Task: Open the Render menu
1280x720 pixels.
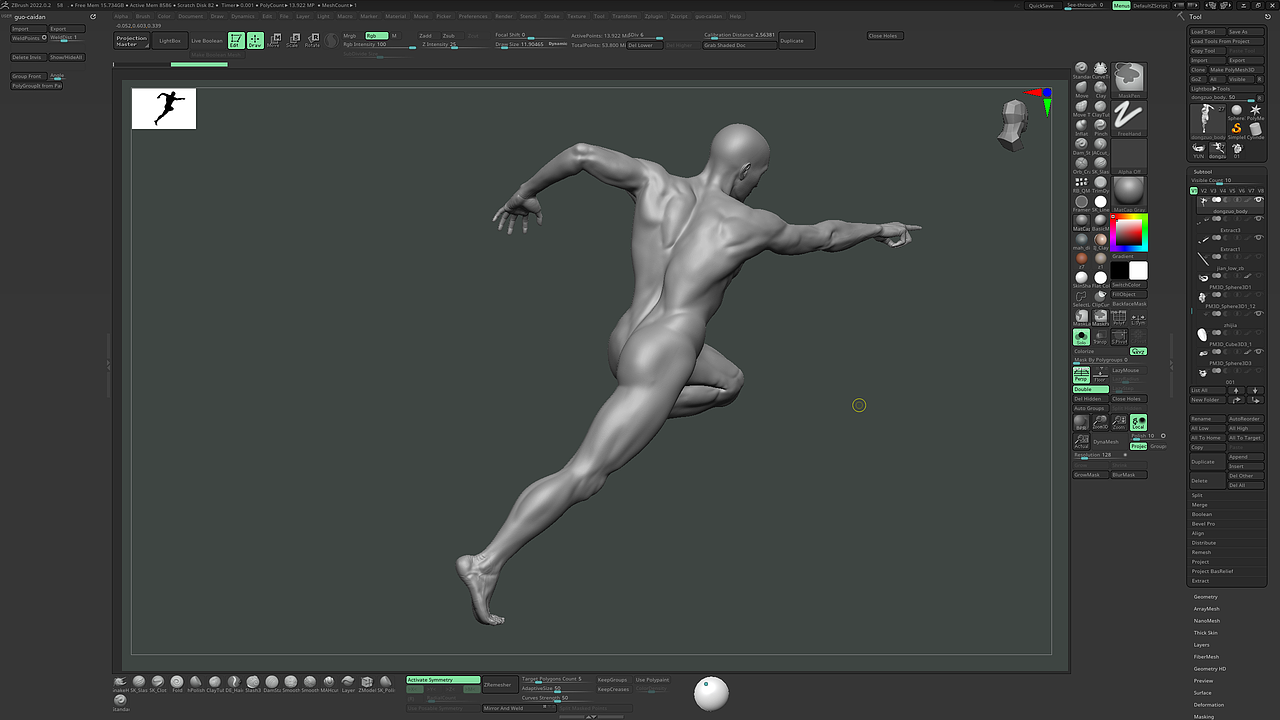Action: click(x=504, y=16)
